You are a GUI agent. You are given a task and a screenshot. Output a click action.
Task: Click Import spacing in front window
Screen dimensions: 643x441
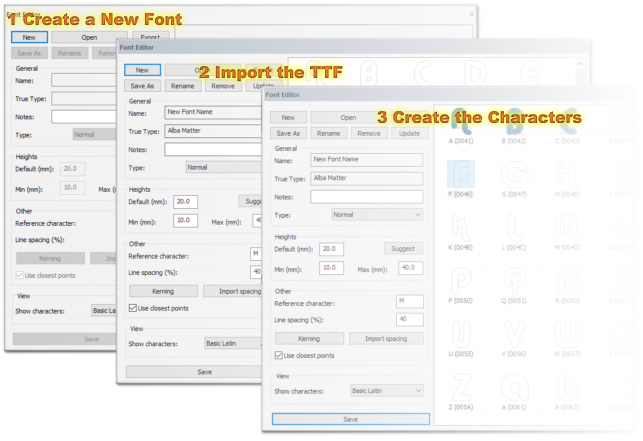pyautogui.click(x=386, y=338)
